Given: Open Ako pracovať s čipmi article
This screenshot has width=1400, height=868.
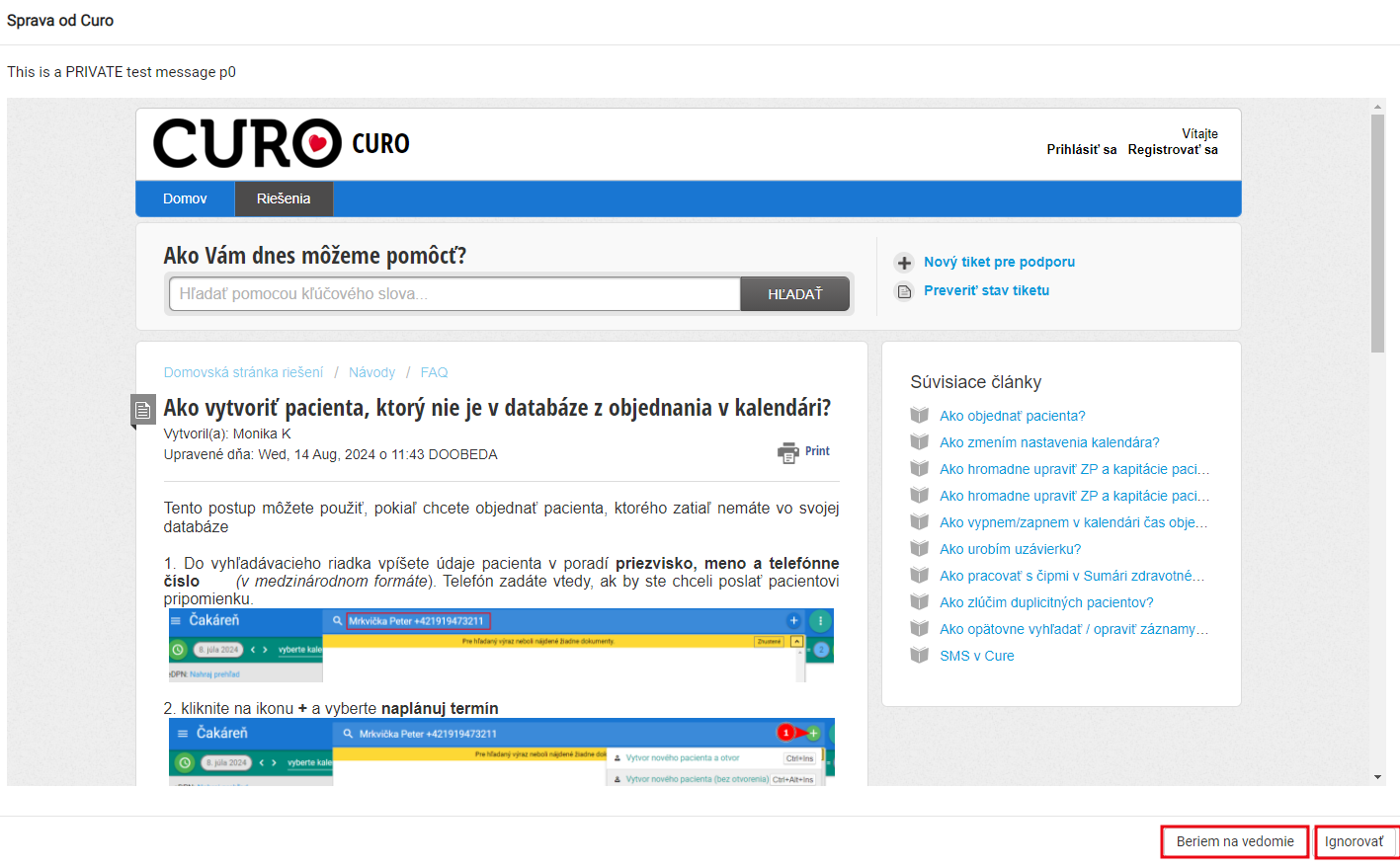Looking at the screenshot, I should (x=1072, y=576).
